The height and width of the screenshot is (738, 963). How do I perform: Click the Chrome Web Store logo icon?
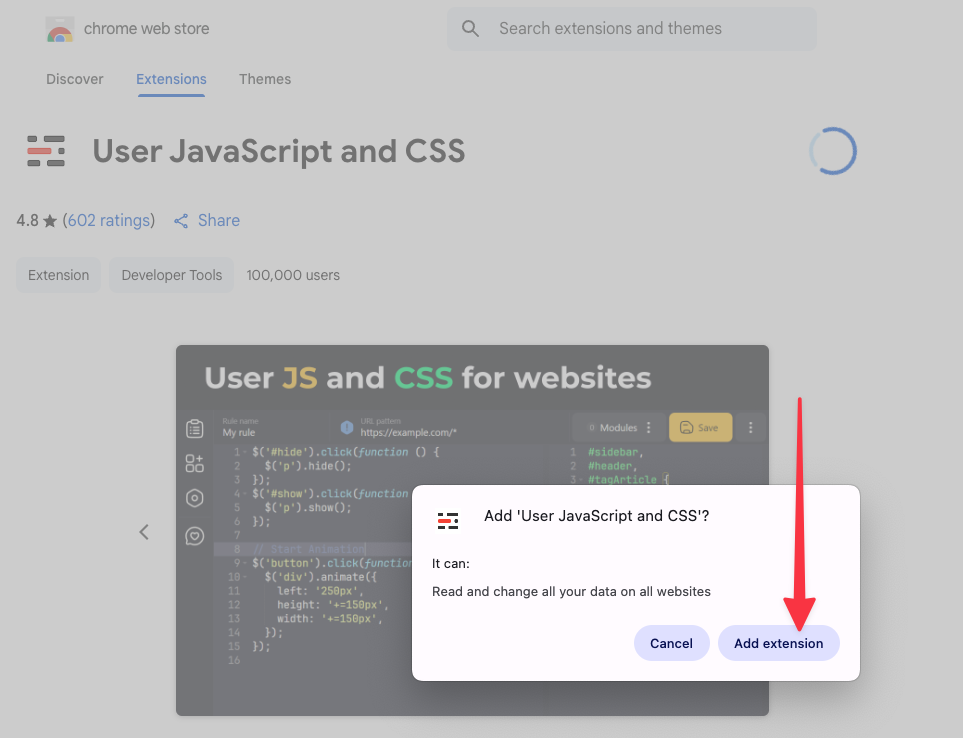pyautogui.click(x=60, y=29)
